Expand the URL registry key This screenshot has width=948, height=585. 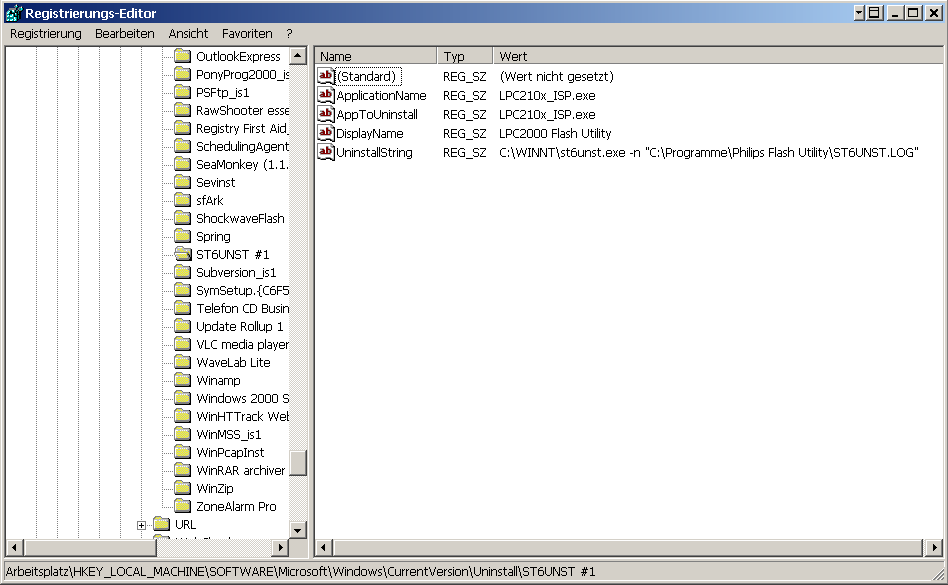point(141,525)
